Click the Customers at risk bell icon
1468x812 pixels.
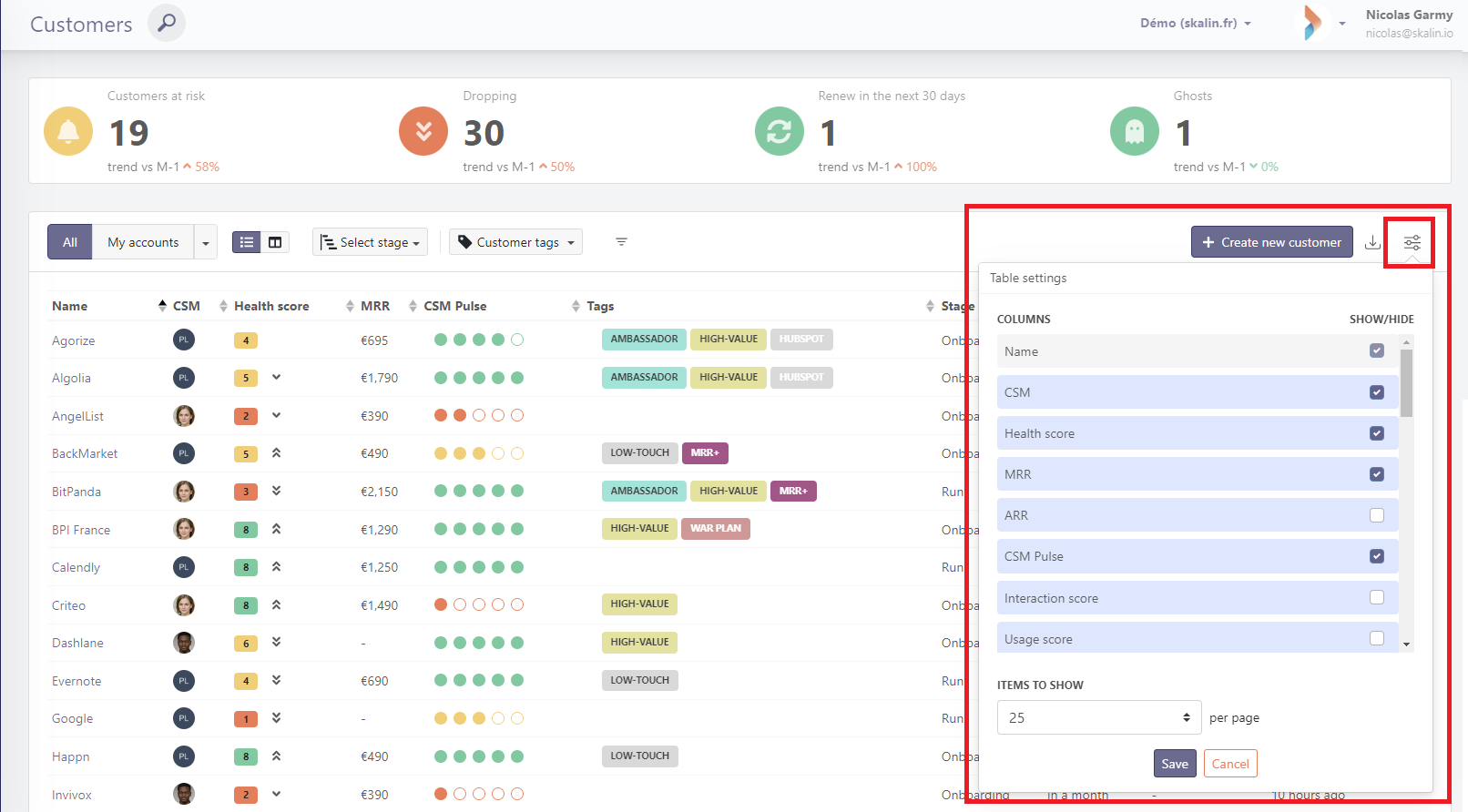click(x=68, y=131)
